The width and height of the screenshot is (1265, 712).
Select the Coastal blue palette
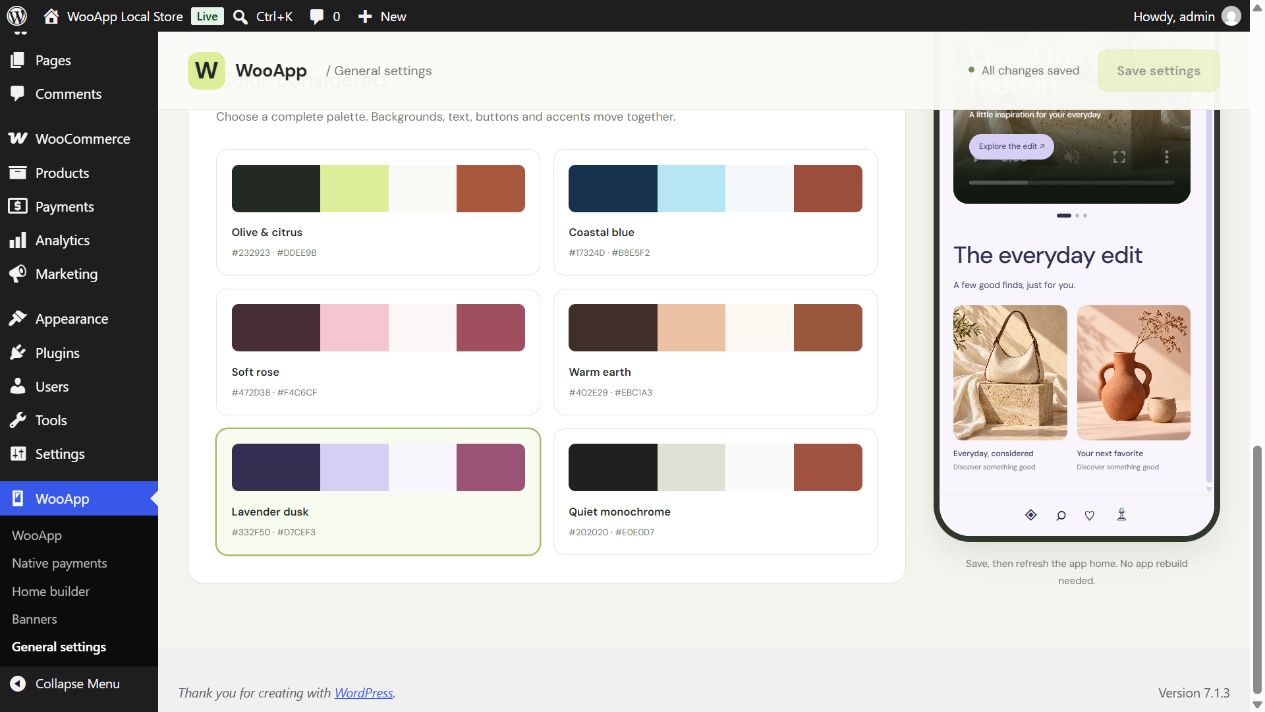point(715,212)
